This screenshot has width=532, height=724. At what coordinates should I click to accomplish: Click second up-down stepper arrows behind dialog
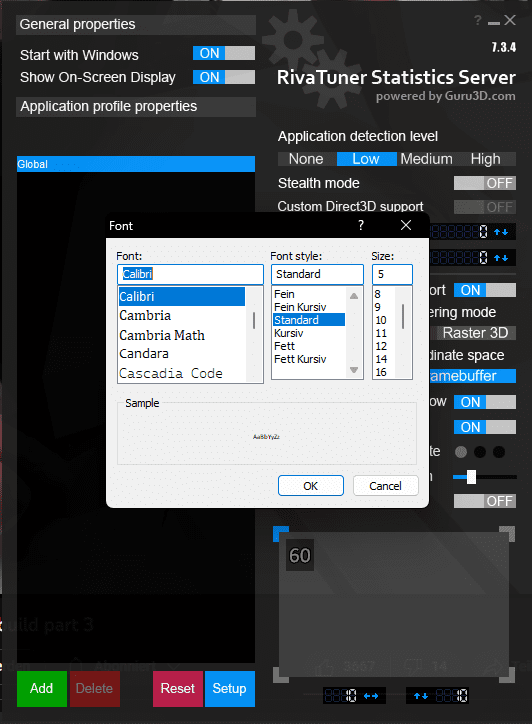[501, 258]
